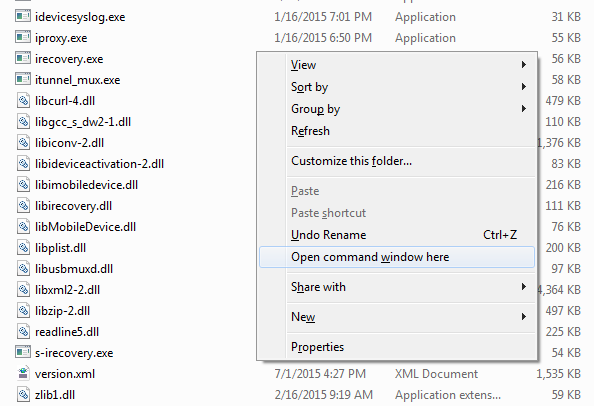Select Refresh from the context menu
The image size is (594, 406).
coord(397,131)
